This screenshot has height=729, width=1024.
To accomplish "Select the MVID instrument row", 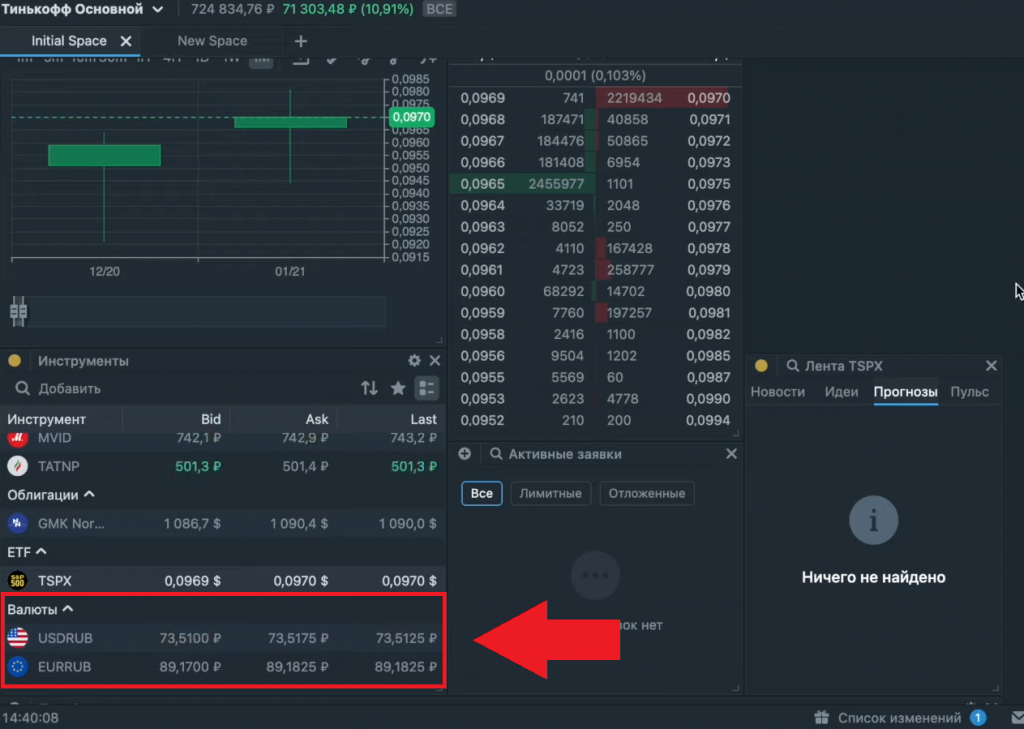I will 222,438.
